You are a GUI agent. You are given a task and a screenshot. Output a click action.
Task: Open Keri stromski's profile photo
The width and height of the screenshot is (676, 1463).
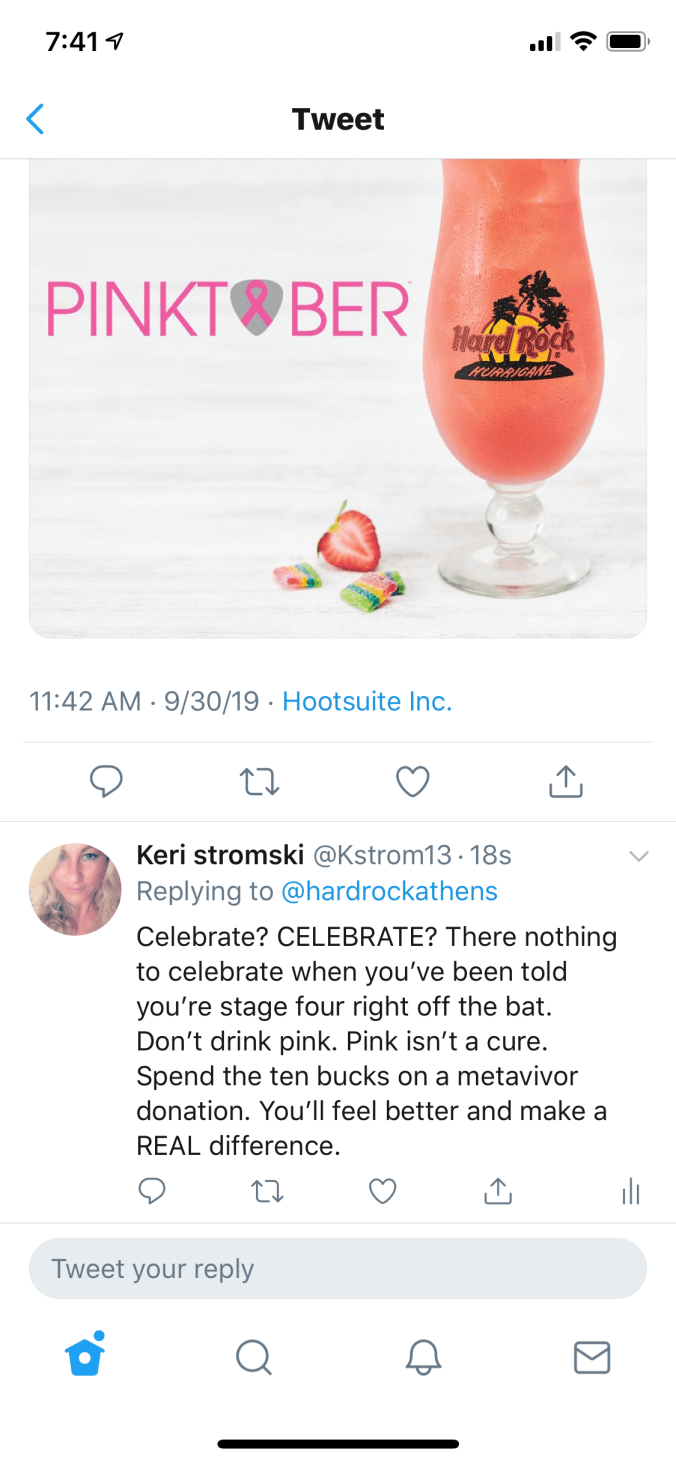(76, 889)
